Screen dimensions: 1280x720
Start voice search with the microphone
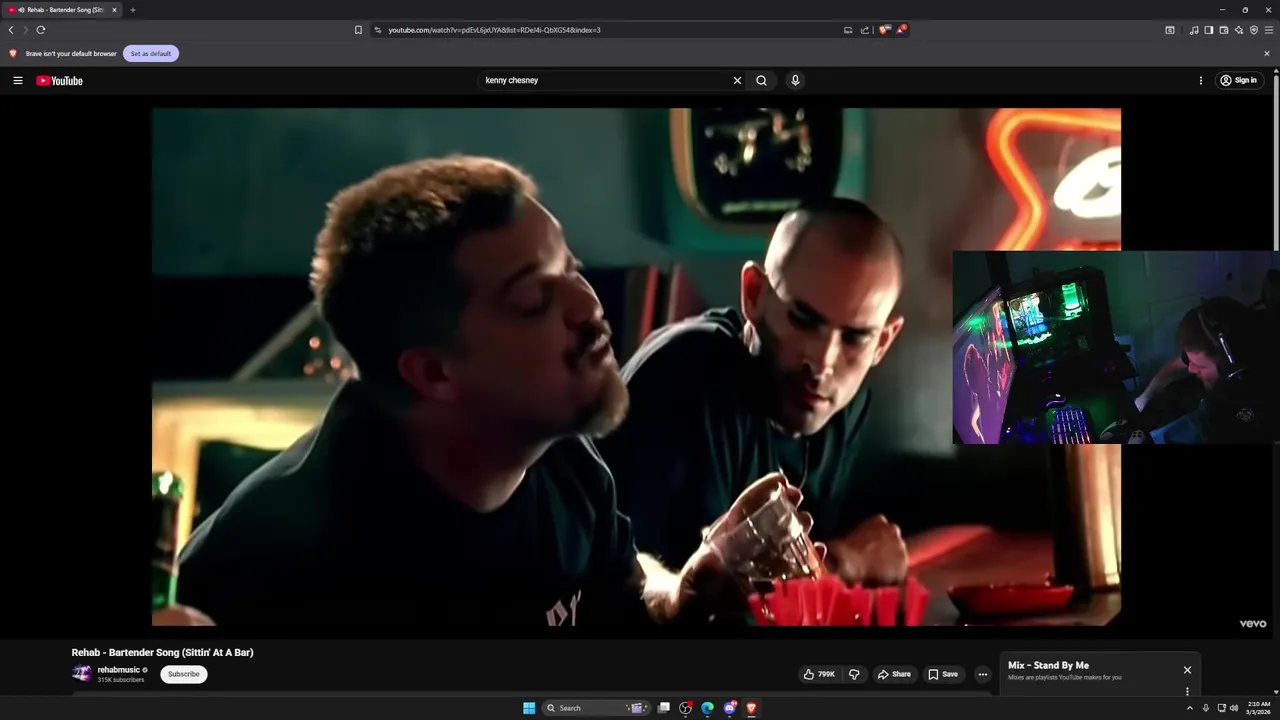point(795,80)
